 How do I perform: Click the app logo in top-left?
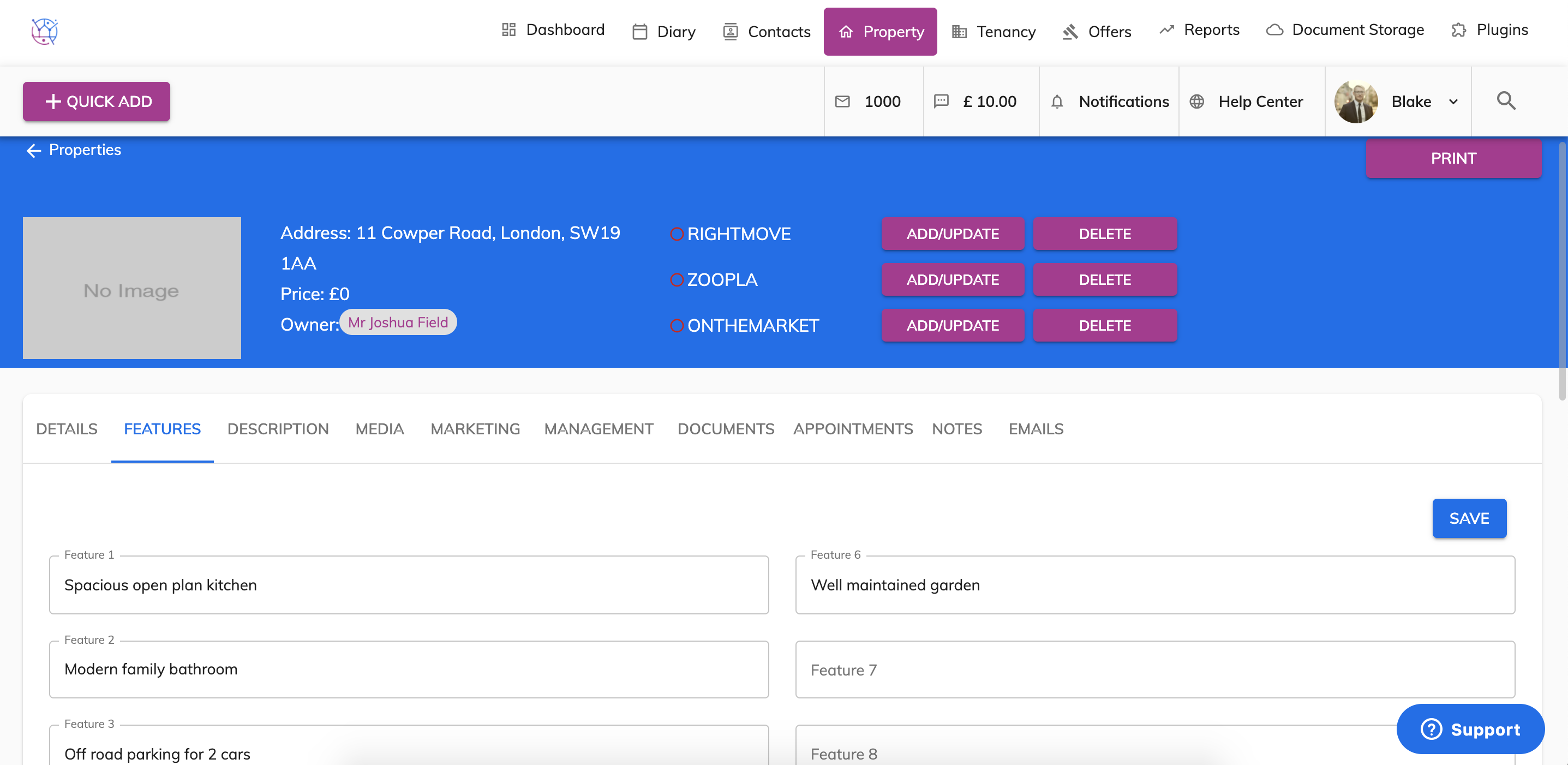44,31
